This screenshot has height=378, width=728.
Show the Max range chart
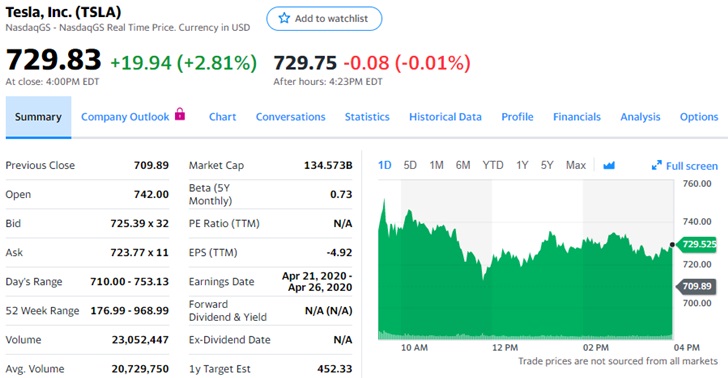(x=576, y=165)
